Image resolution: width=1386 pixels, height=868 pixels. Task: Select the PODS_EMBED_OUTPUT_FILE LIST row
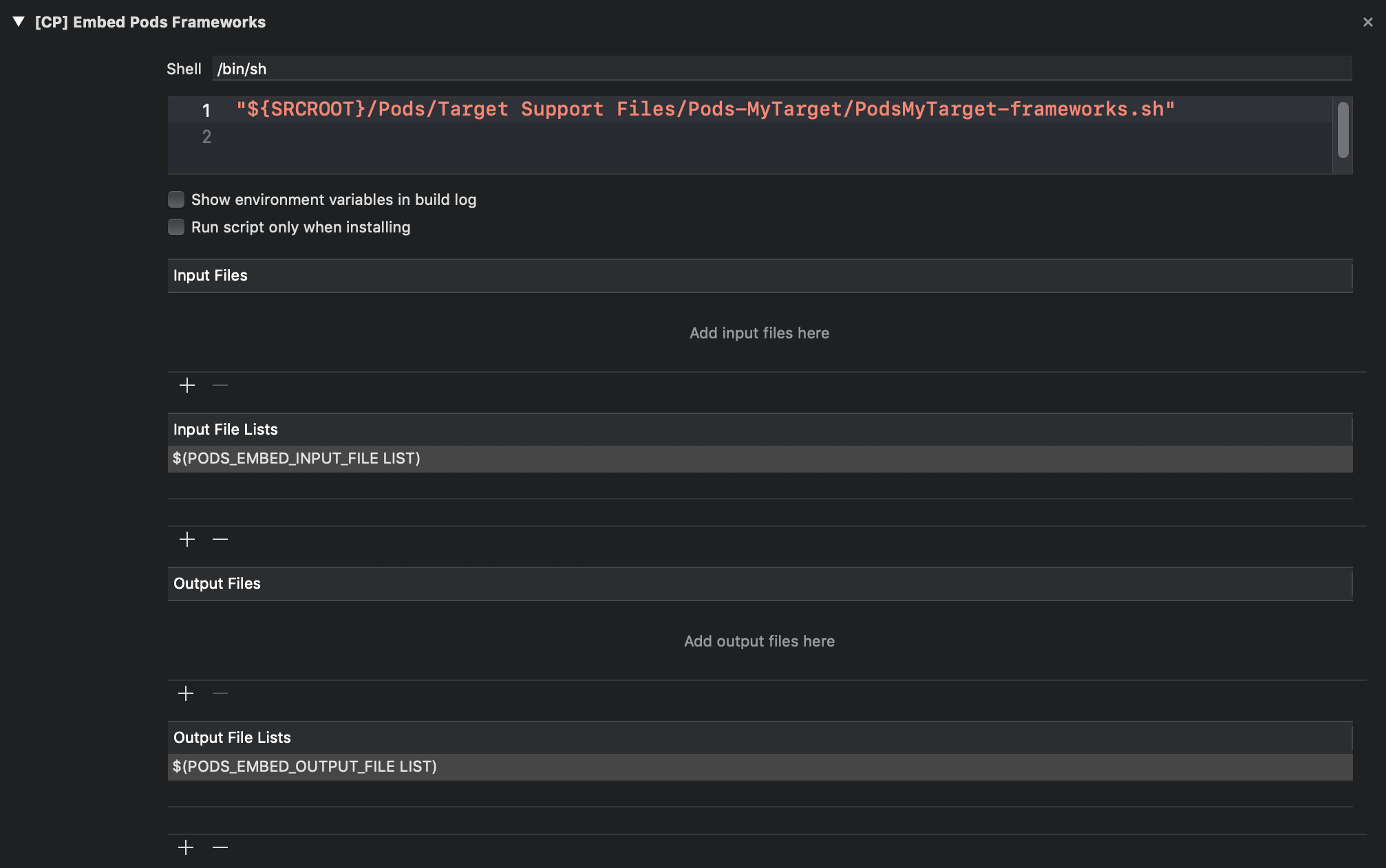coord(760,767)
